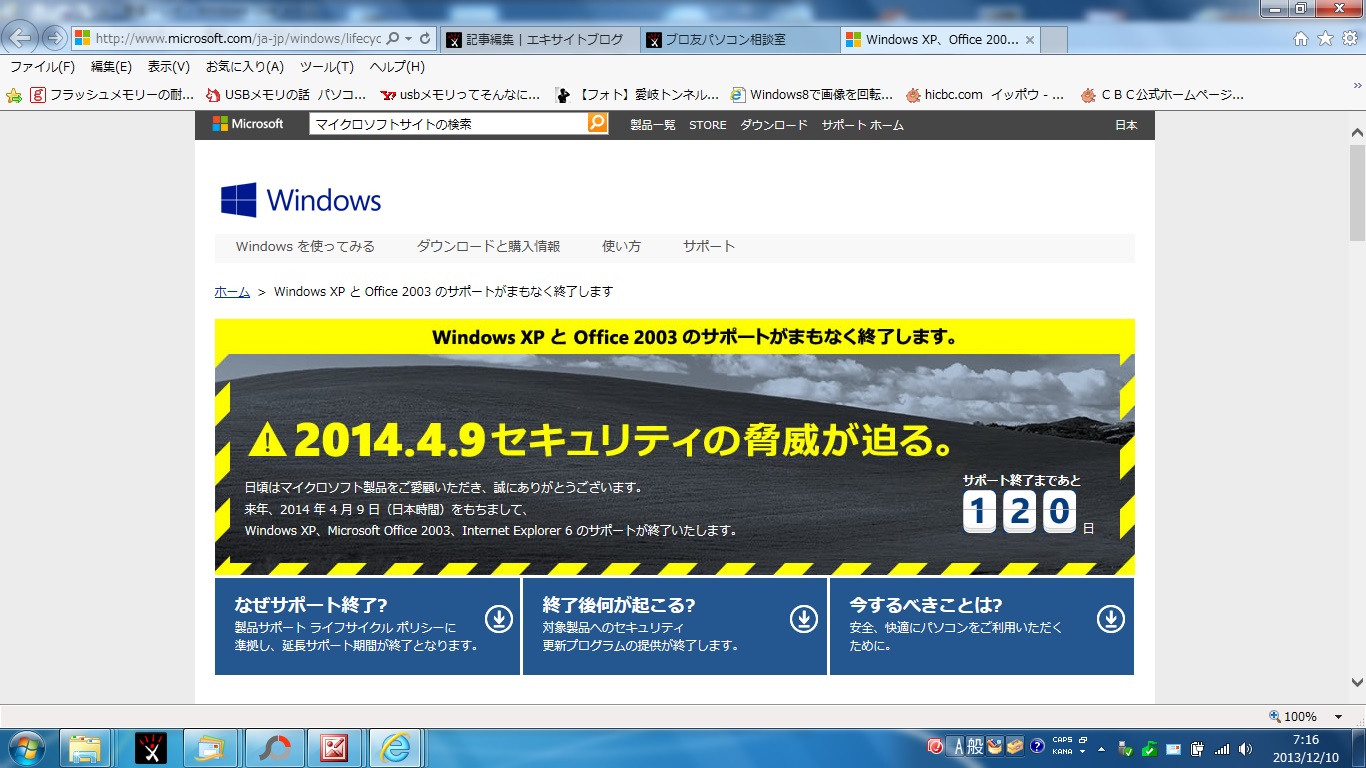Show hidden tray icons with the up arrow
Image resolution: width=1366 pixels, height=768 pixels.
pos(1102,748)
